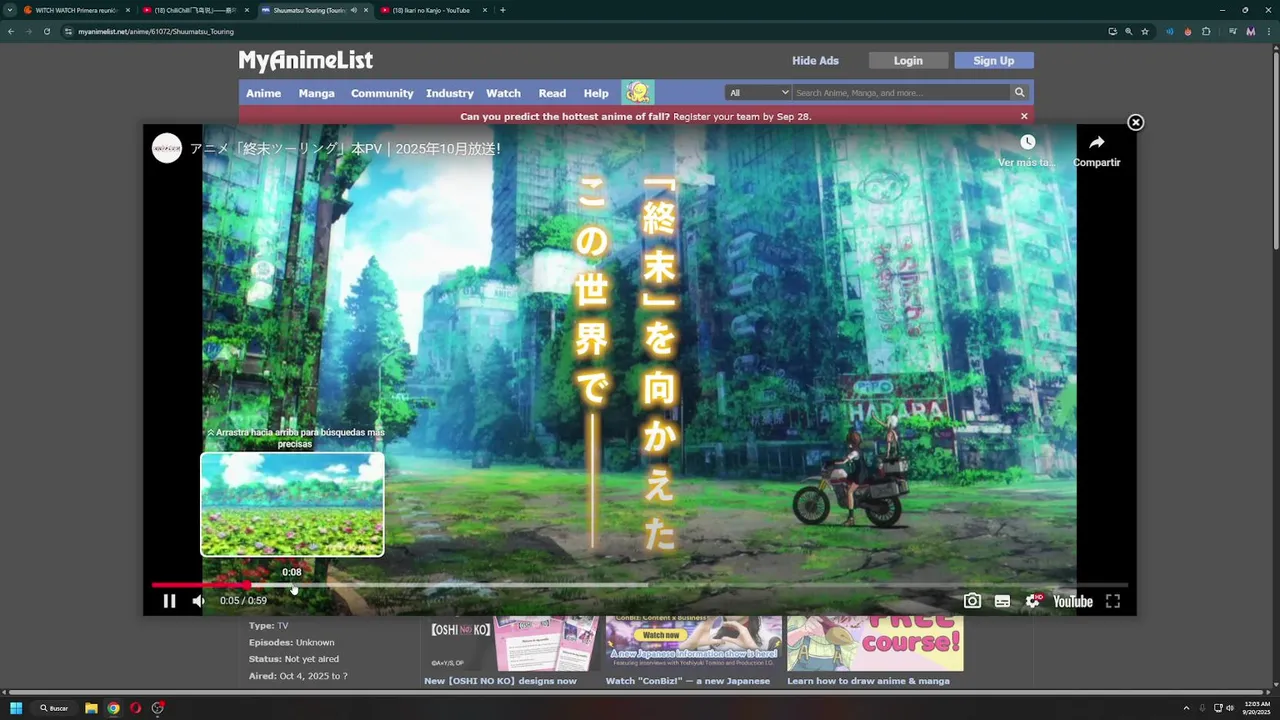
Task: Open the Read menu
Action: coord(552,93)
